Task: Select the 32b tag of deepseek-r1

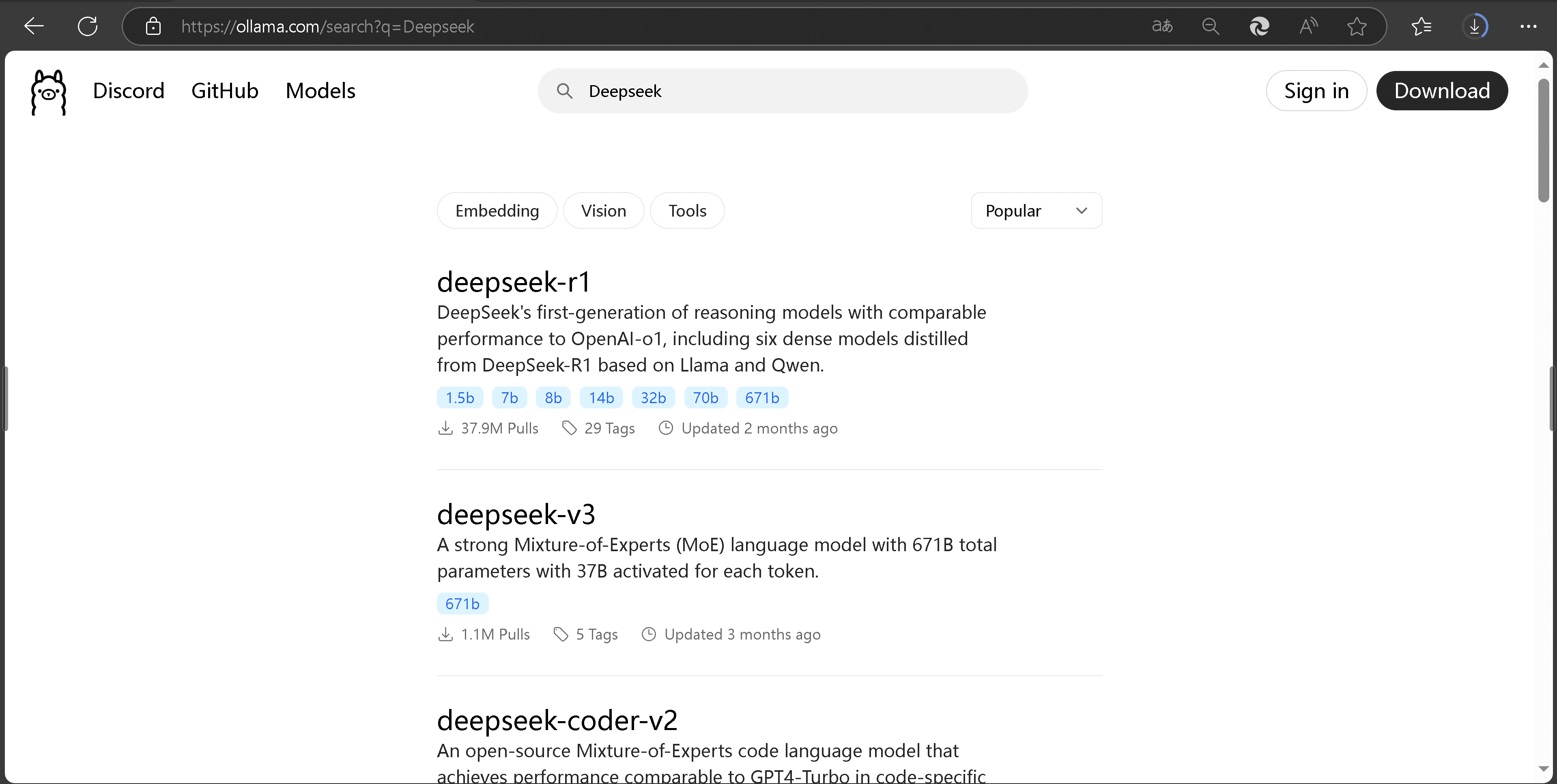Action: click(x=654, y=398)
